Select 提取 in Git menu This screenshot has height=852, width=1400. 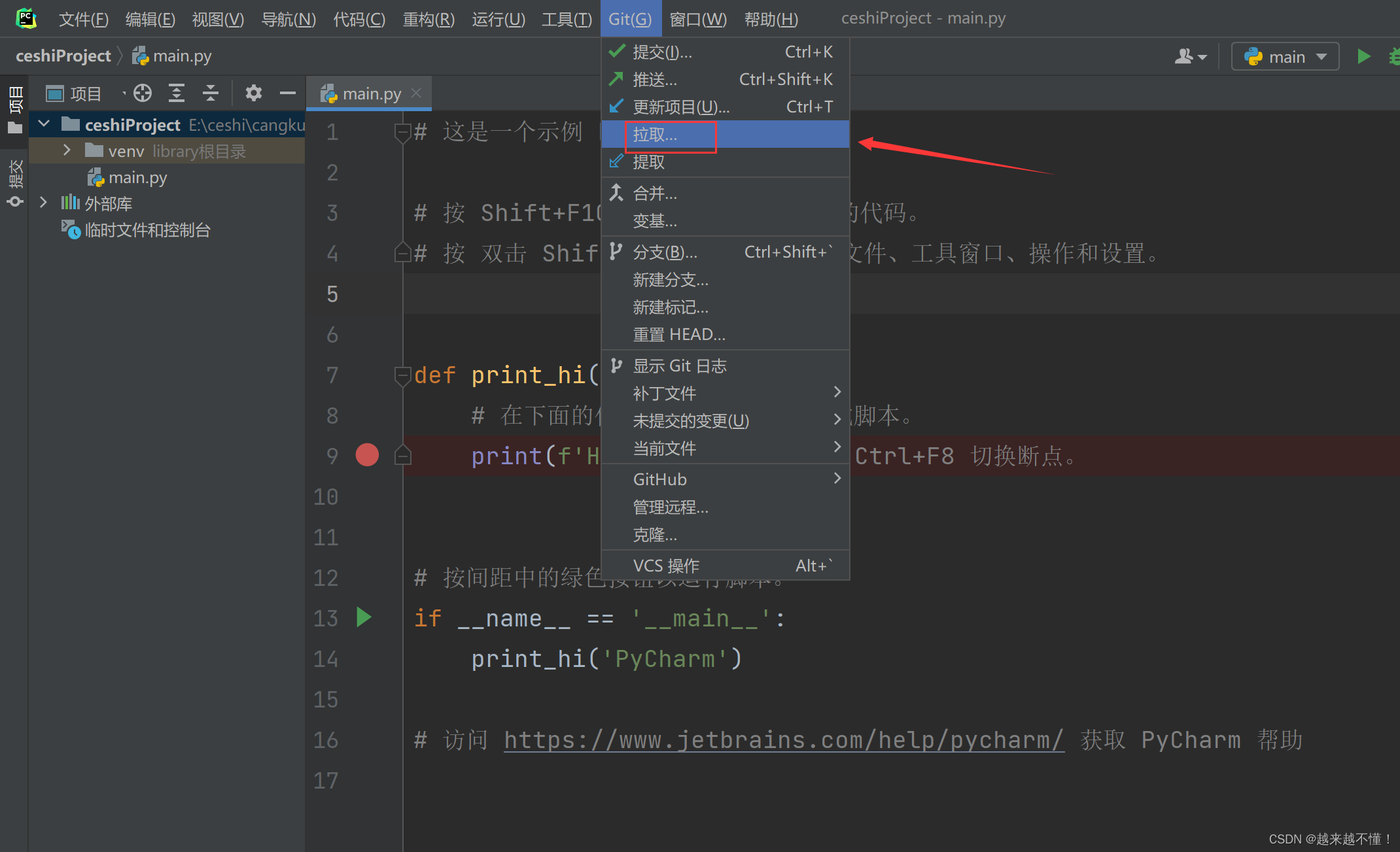(725, 162)
